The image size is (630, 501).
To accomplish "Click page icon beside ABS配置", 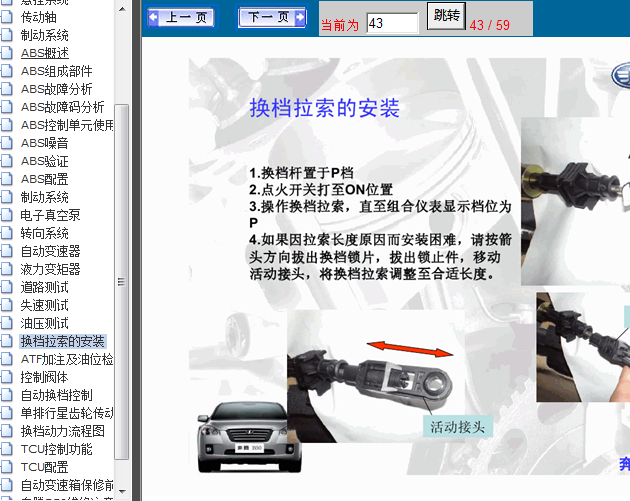I will click(x=6, y=179).
